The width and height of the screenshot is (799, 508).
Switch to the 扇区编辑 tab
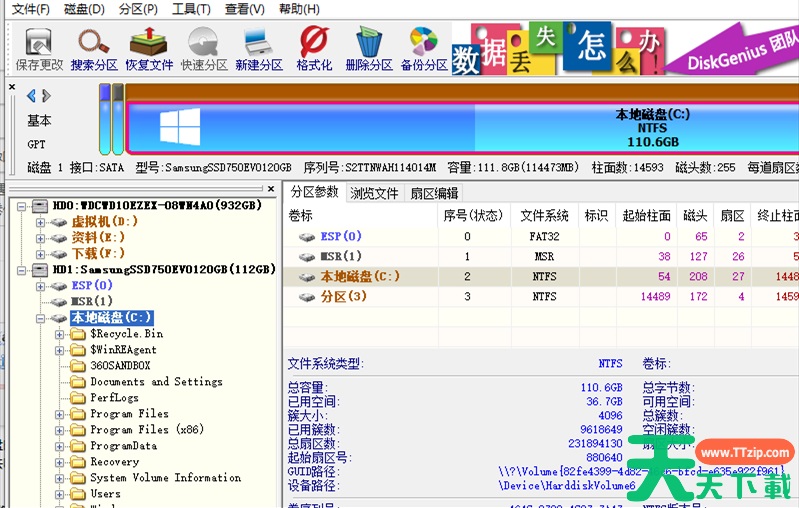(434, 193)
